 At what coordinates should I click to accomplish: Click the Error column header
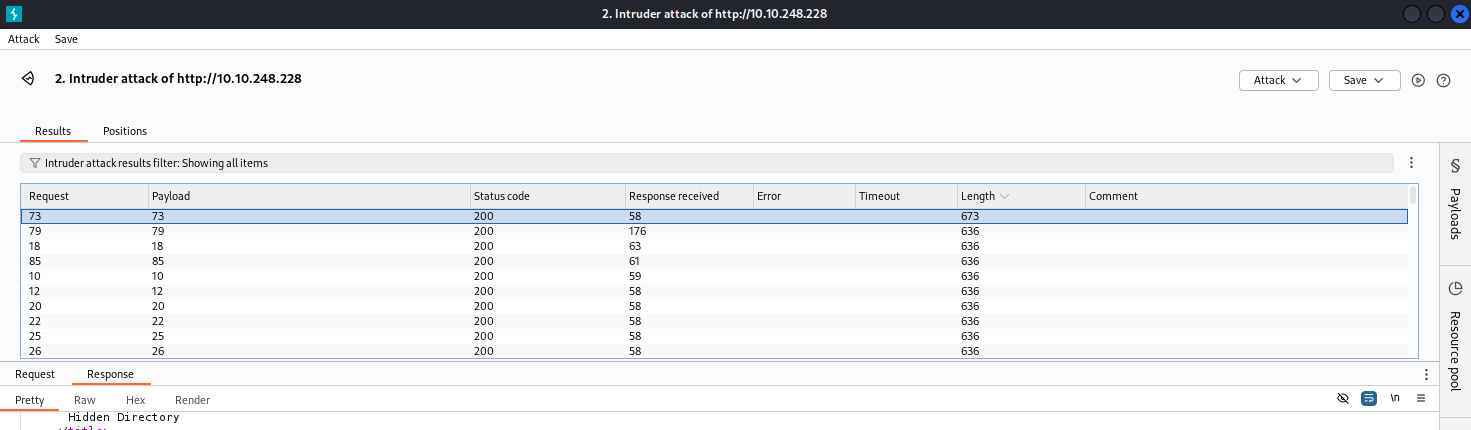(804, 196)
